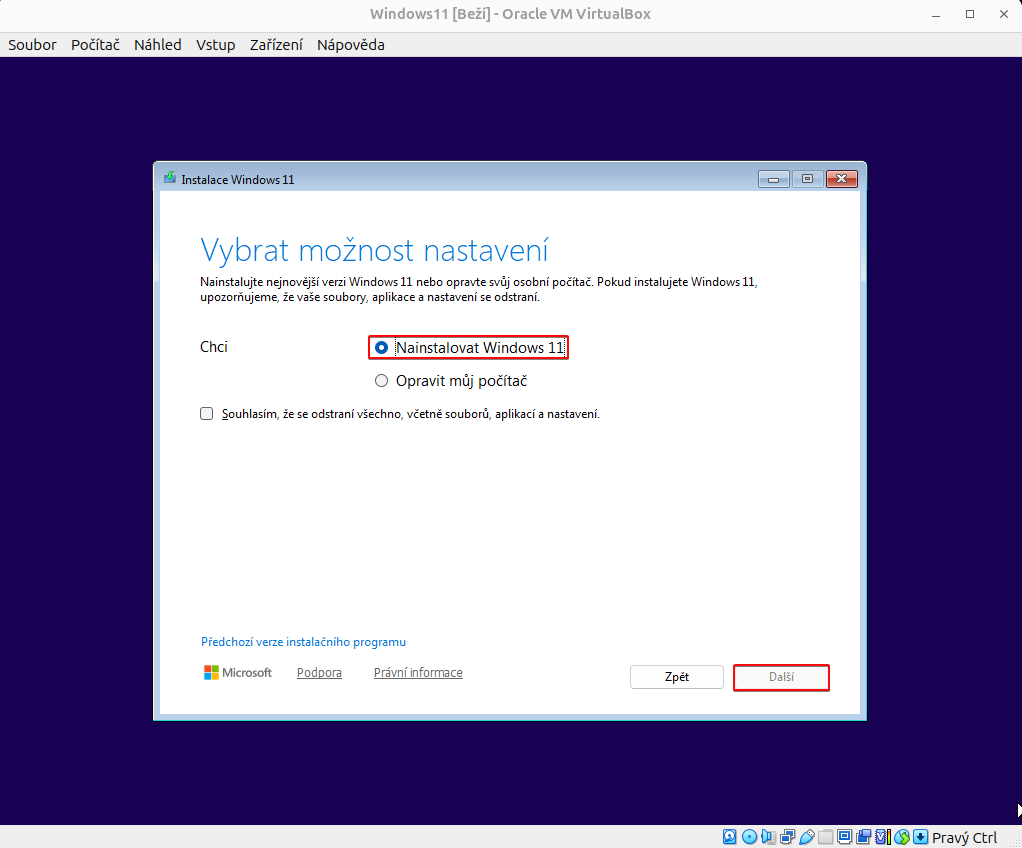
Task: Click the display status icon
Action: [x=844, y=836]
